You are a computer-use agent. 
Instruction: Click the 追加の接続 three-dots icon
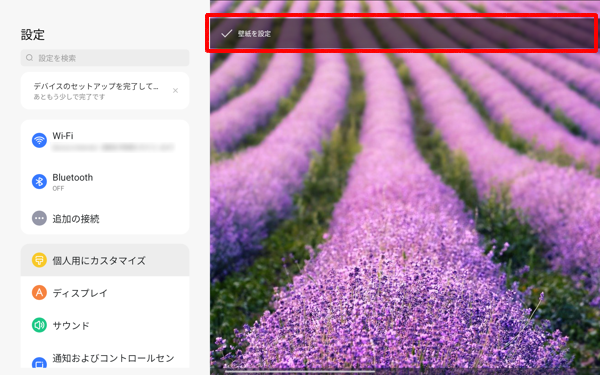tap(39, 218)
